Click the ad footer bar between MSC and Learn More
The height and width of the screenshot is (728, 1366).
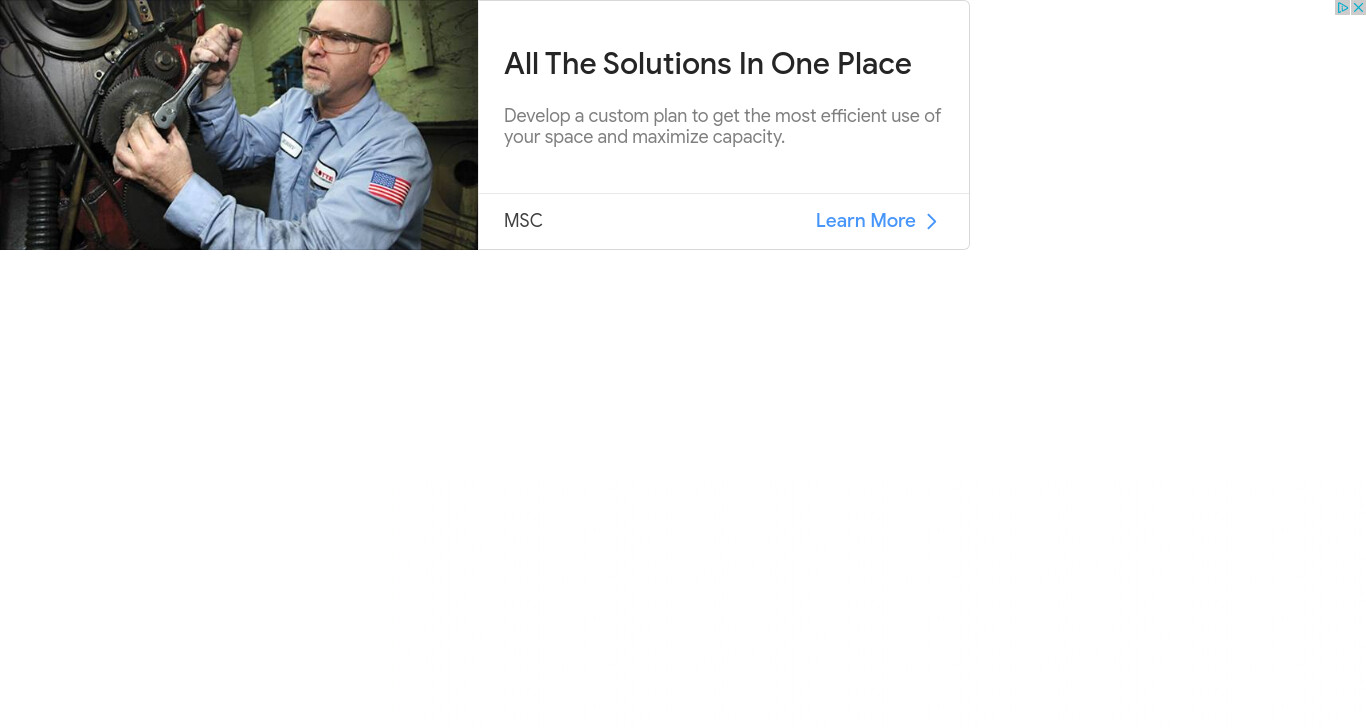(680, 221)
